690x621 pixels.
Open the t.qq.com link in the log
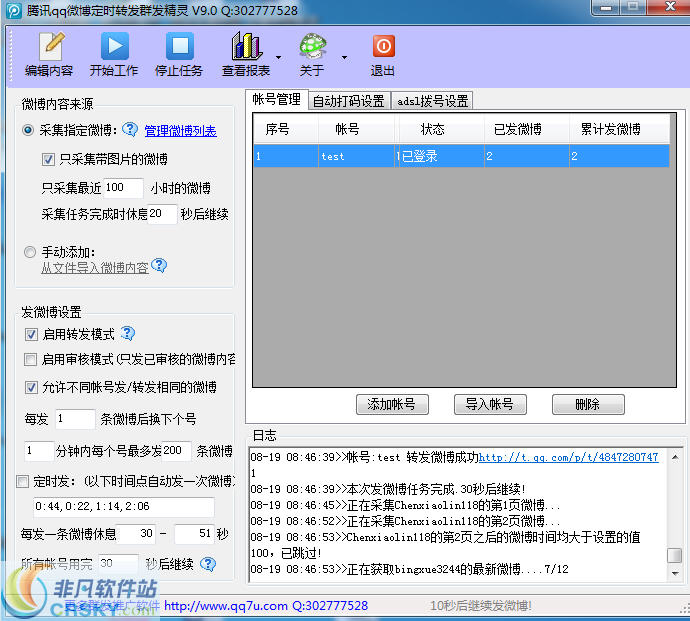[569, 457]
